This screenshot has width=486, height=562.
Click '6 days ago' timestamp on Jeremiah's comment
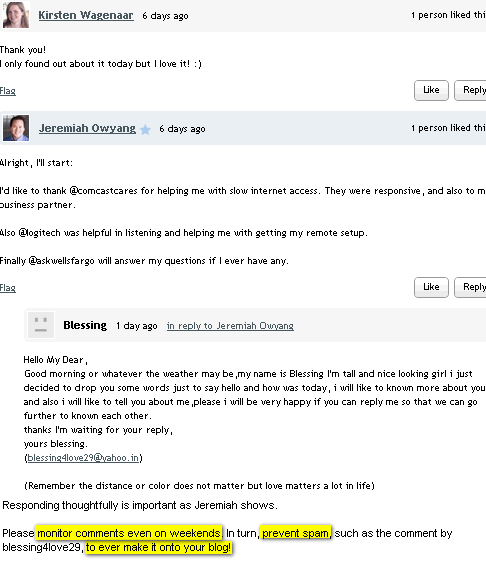pyautogui.click(x=182, y=129)
